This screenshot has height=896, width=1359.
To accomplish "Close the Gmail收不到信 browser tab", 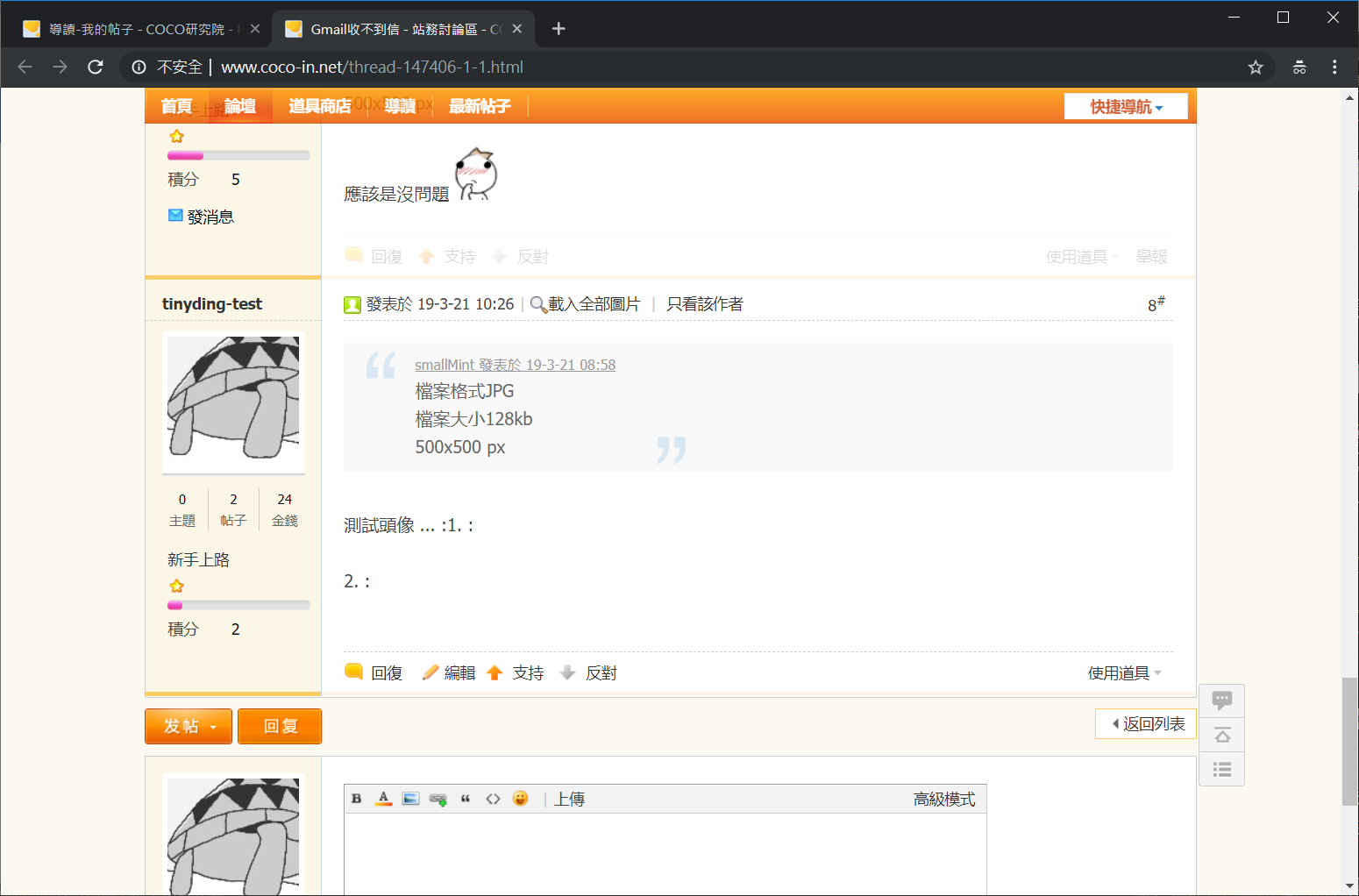I will pyautogui.click(x=517, y=29).
